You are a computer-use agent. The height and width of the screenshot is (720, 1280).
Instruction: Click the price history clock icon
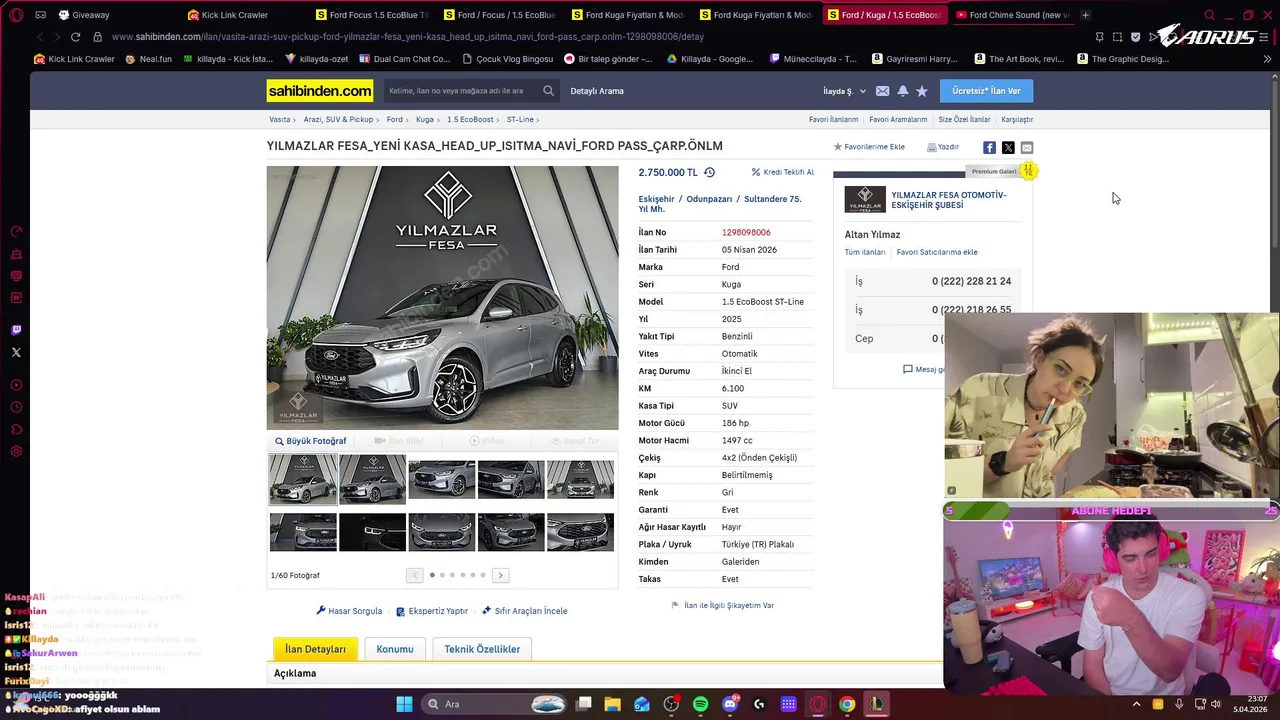(x=709, y=172)
